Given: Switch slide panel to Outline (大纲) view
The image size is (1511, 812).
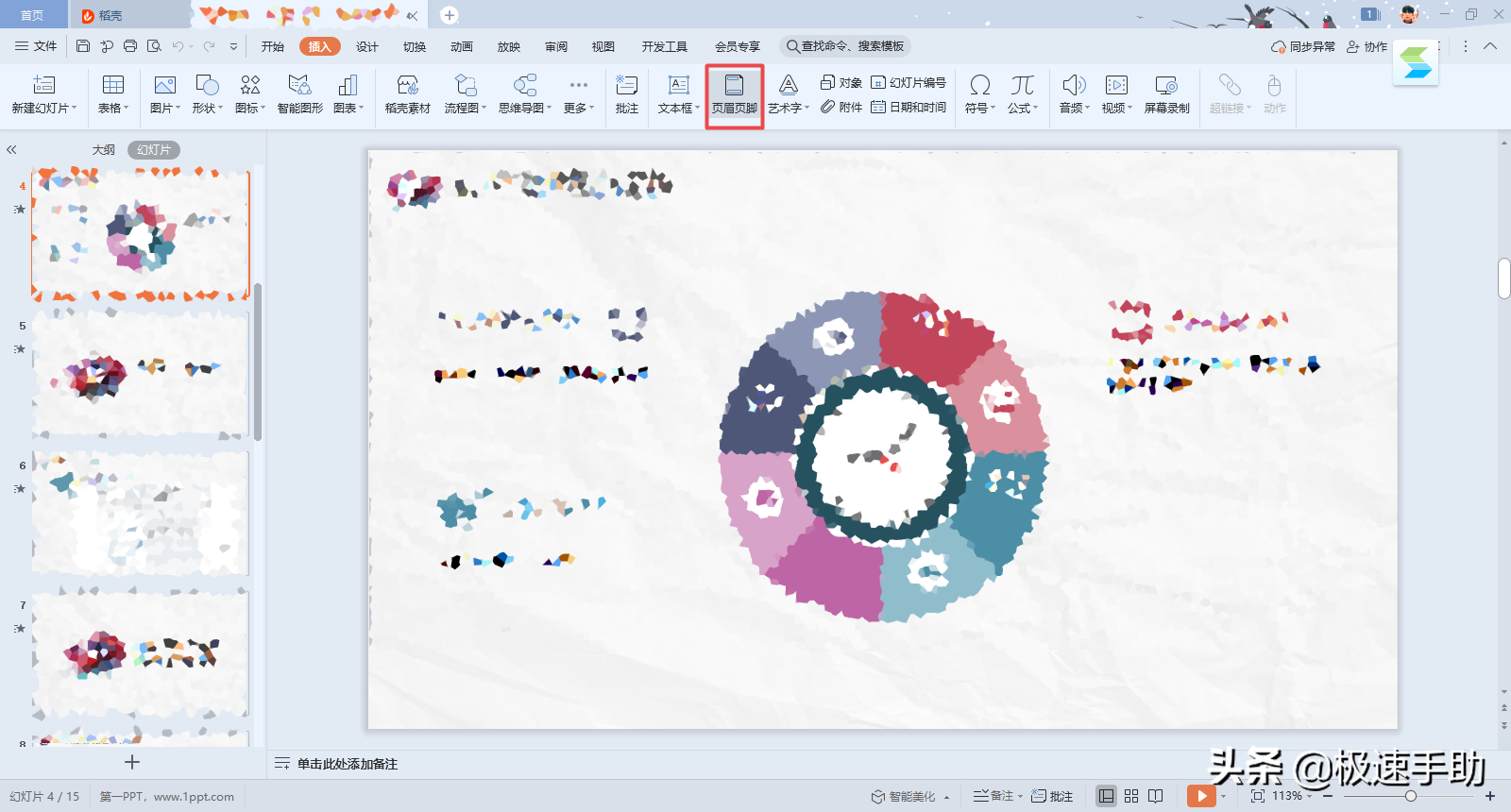Looking at the screenshot, I should click(x=103, y=150).
